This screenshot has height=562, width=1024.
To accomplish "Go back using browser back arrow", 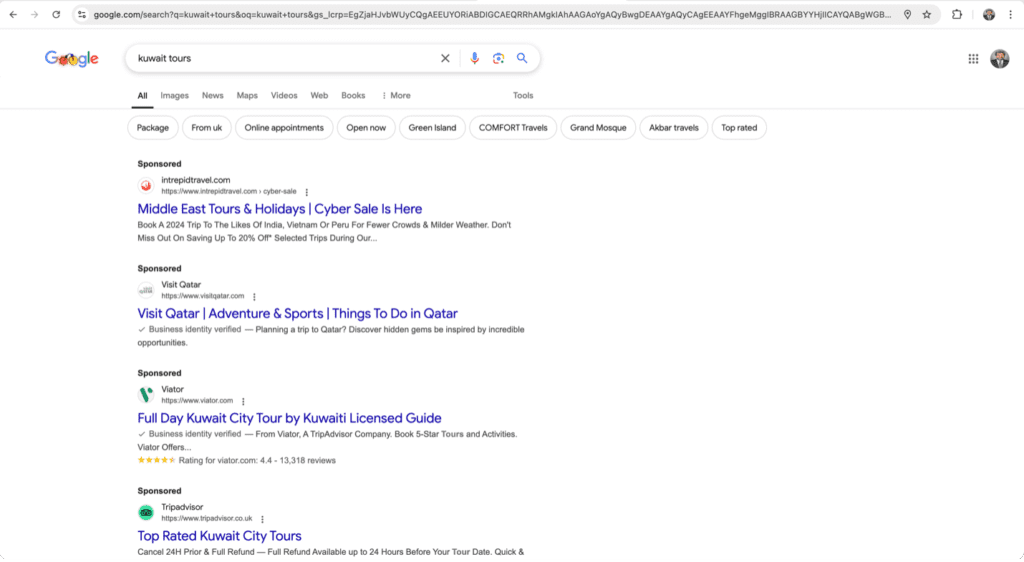I will pyautogui.click(x=13, y=14).
